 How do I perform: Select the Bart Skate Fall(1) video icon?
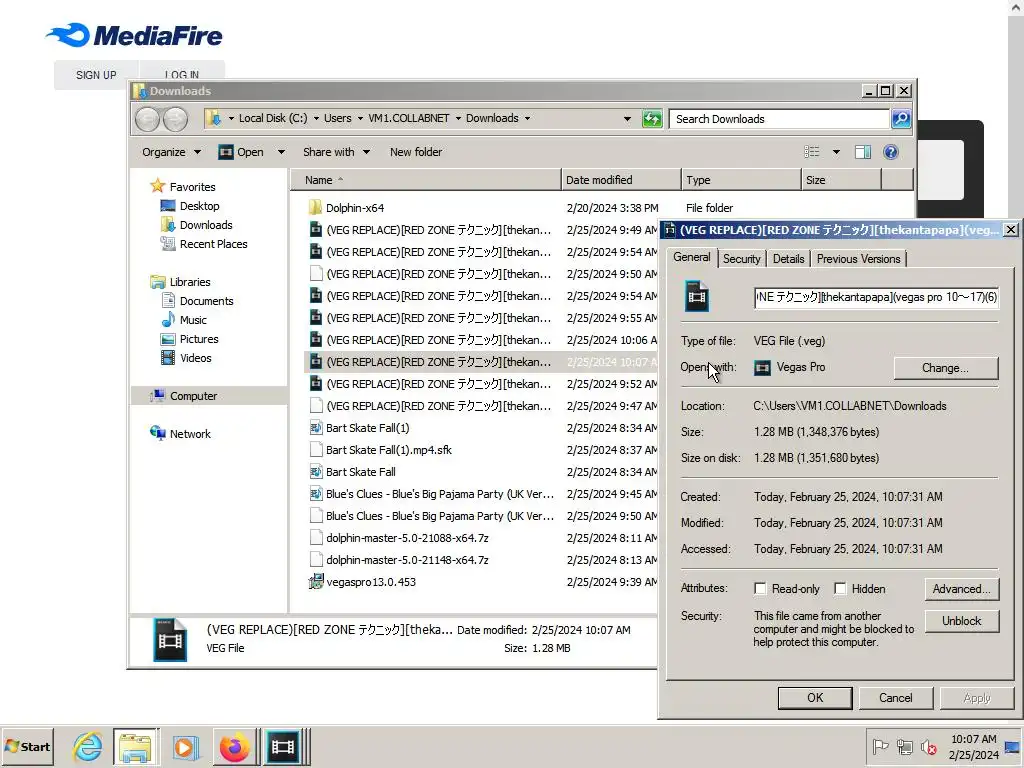point(315,428)
